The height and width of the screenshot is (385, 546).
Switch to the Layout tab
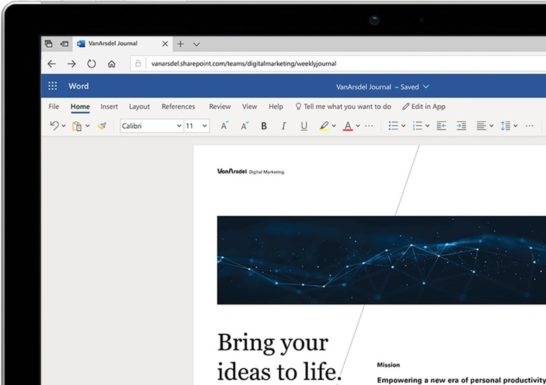[x=139, y=107]
